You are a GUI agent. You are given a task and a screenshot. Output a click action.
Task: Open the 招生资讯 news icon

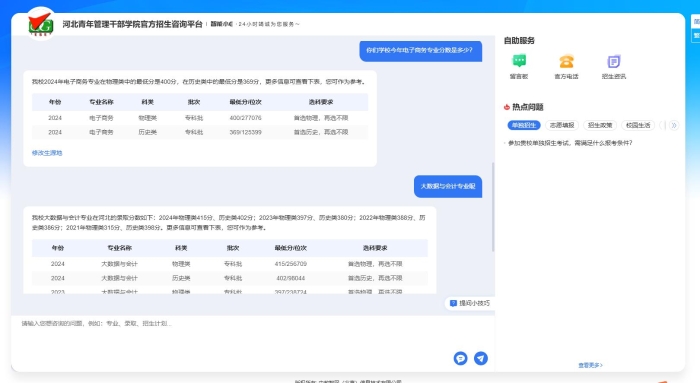[614, 61]
